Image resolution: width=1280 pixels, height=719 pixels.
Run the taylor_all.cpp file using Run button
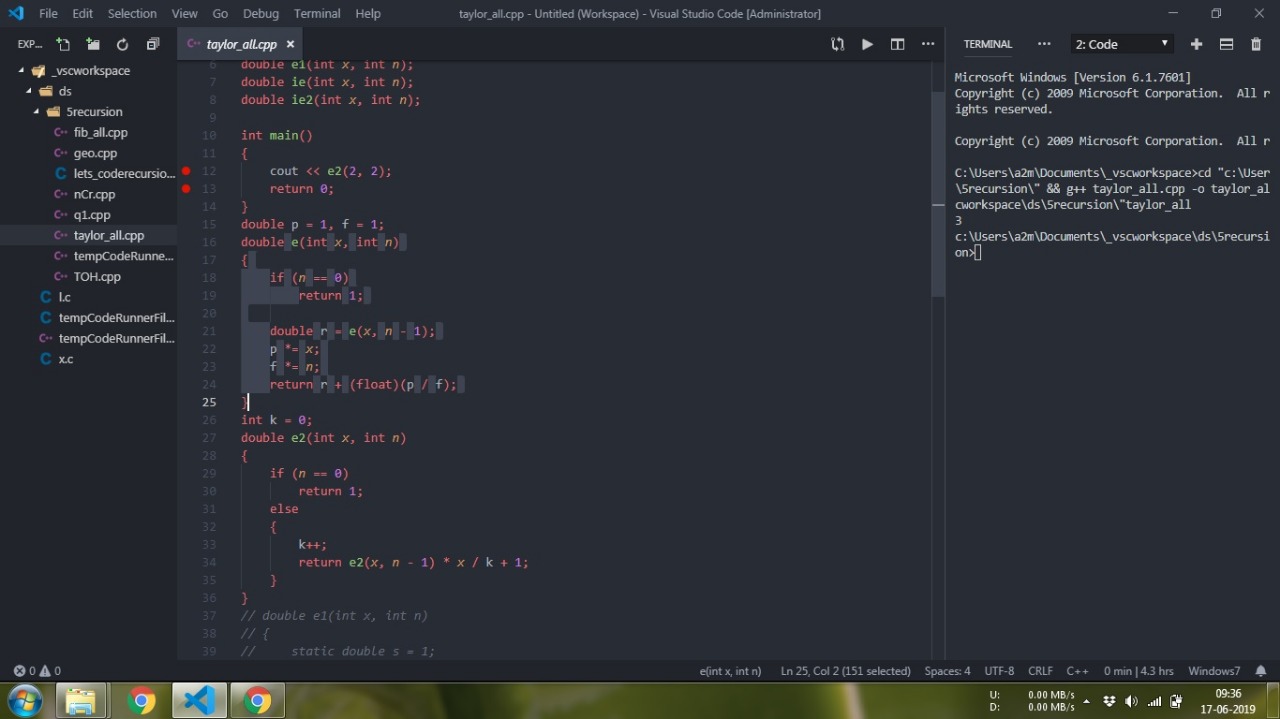click(x=866, y=44)
